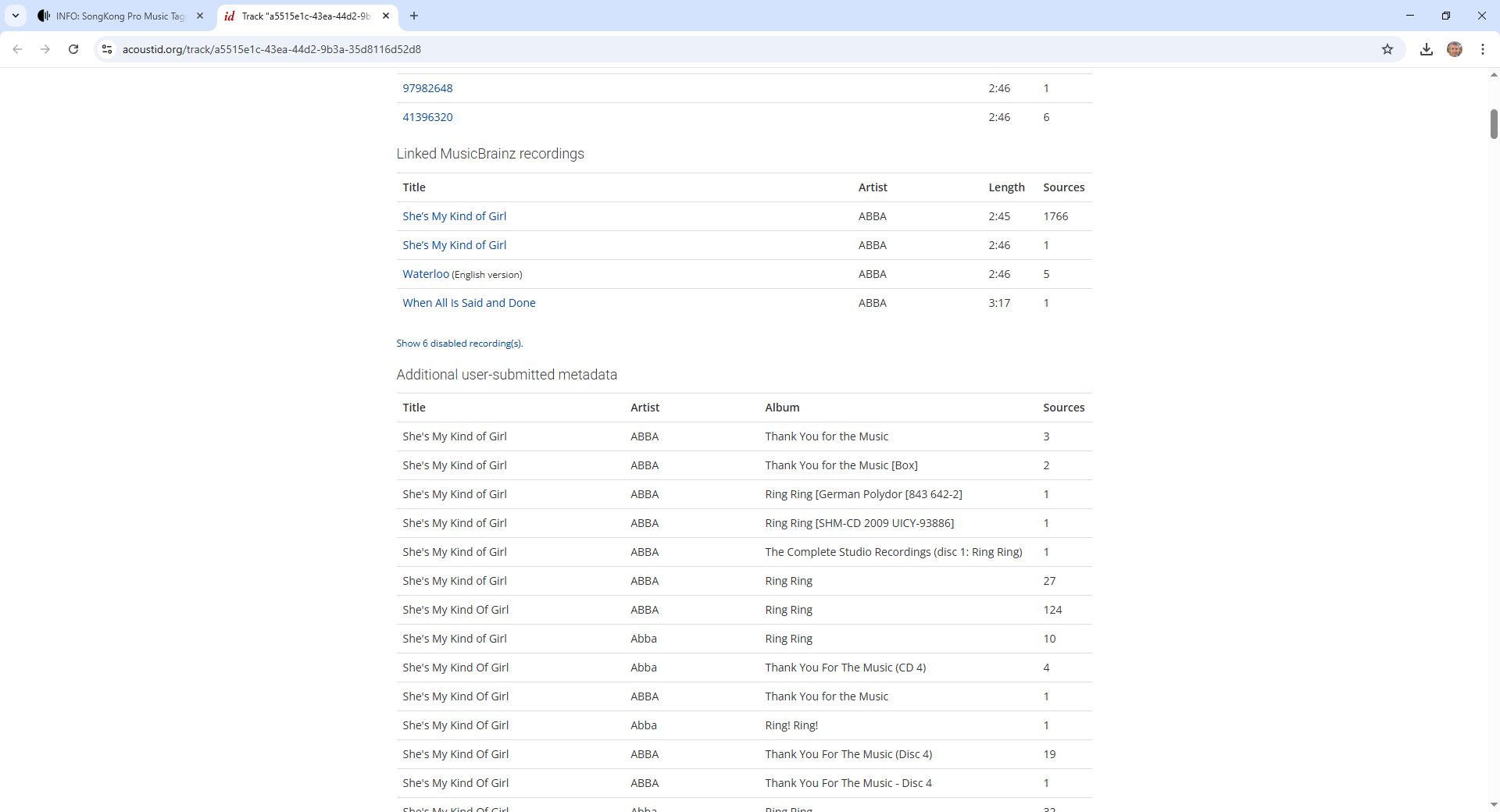This screenshot has width=1500, height=812.
Task: Click the browser back arrow button
Action: point(17,49)
